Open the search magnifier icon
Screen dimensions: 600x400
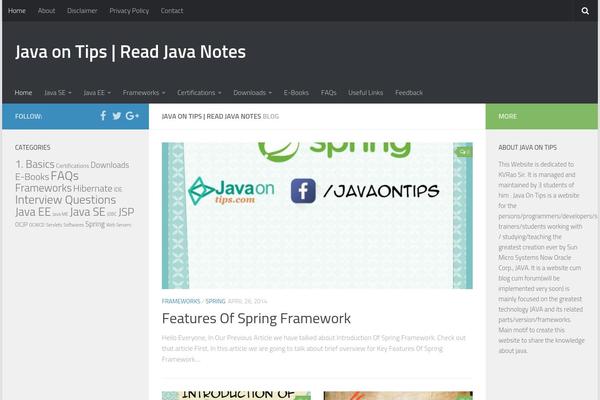[x=585, y=11]
